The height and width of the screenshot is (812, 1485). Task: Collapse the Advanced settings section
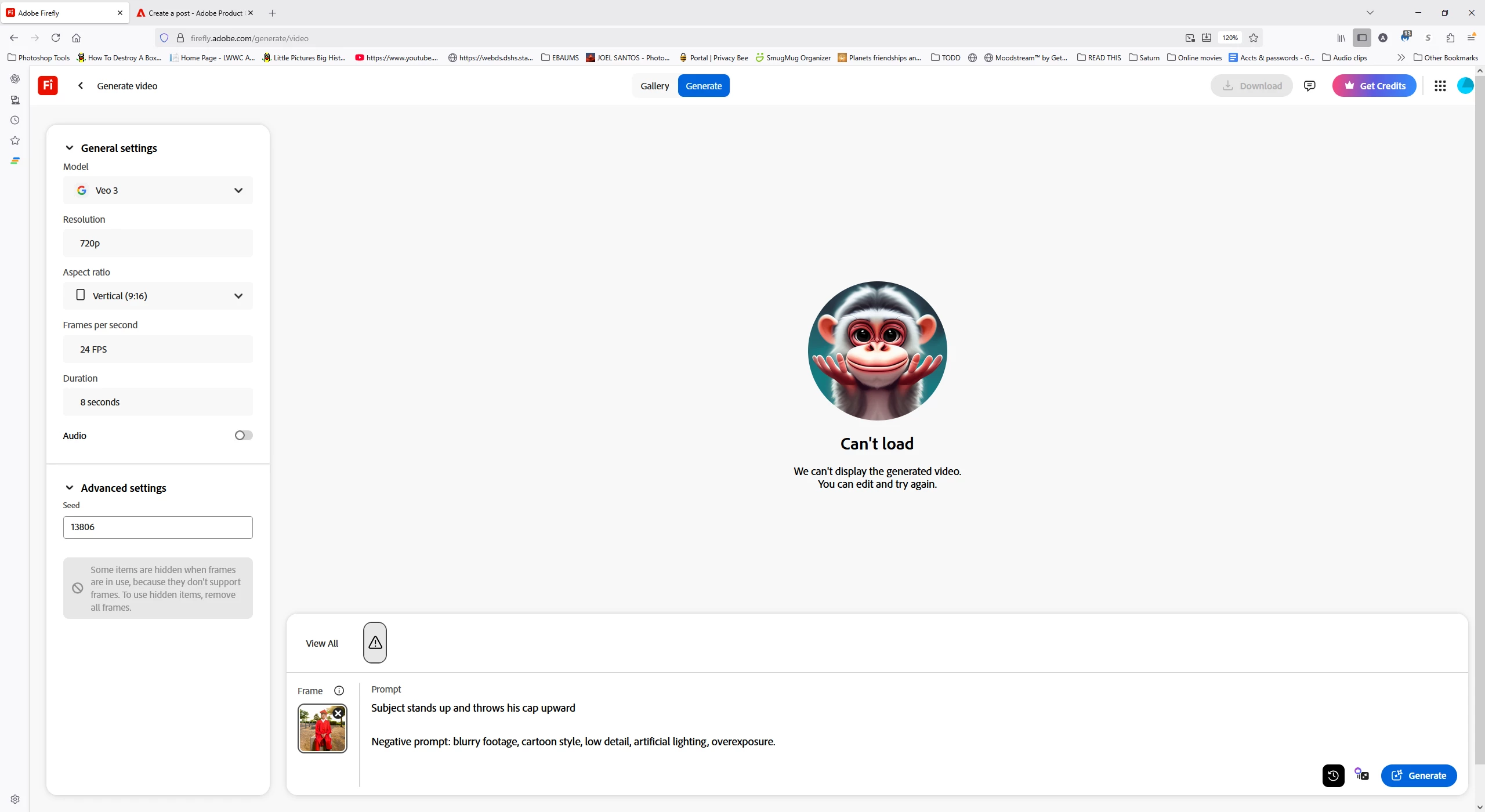[69, 488]
